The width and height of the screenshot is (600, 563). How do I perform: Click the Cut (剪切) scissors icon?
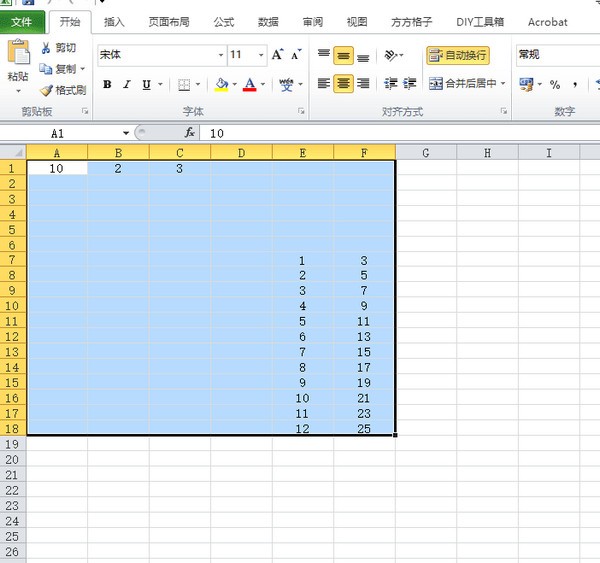46,48
